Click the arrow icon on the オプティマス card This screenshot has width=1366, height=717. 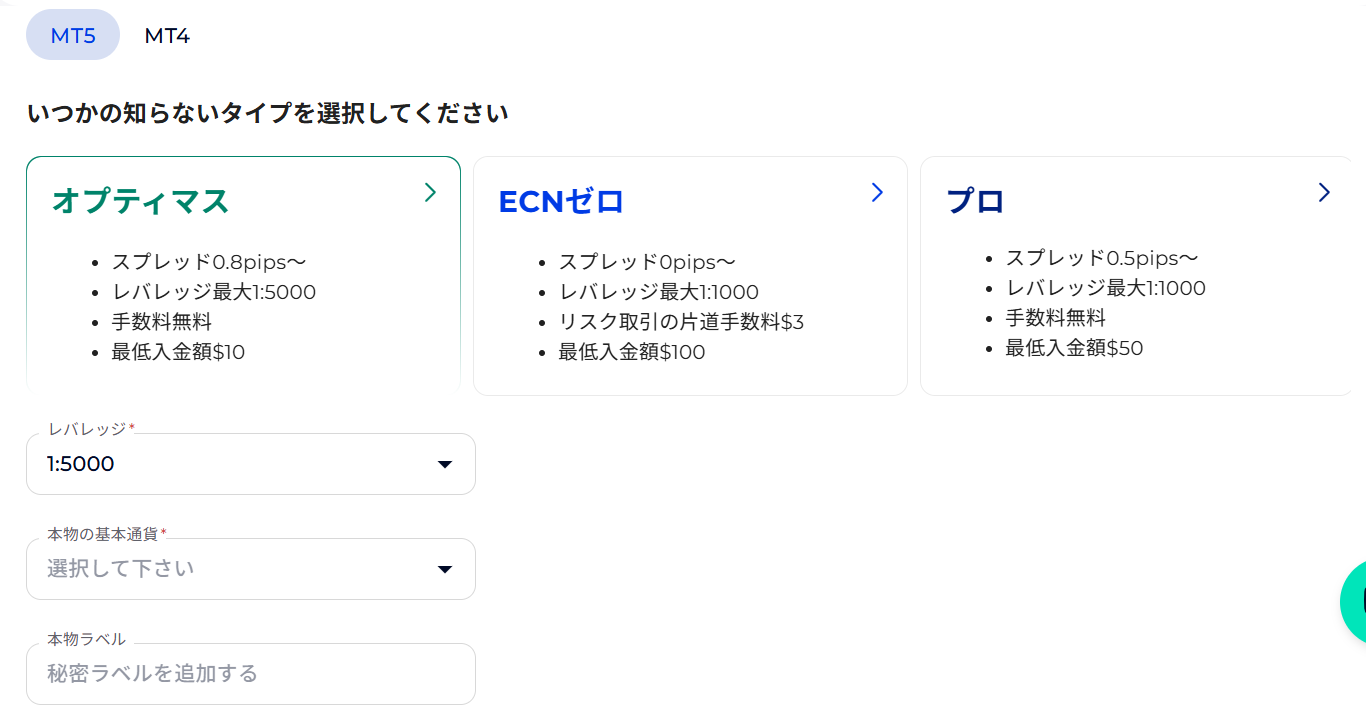tap(430, 192)
